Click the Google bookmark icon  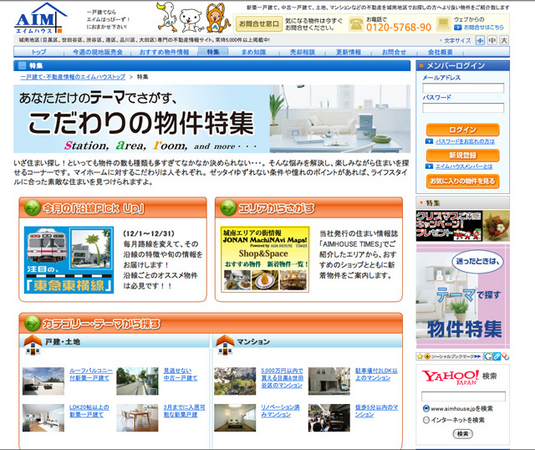(488, 357)
